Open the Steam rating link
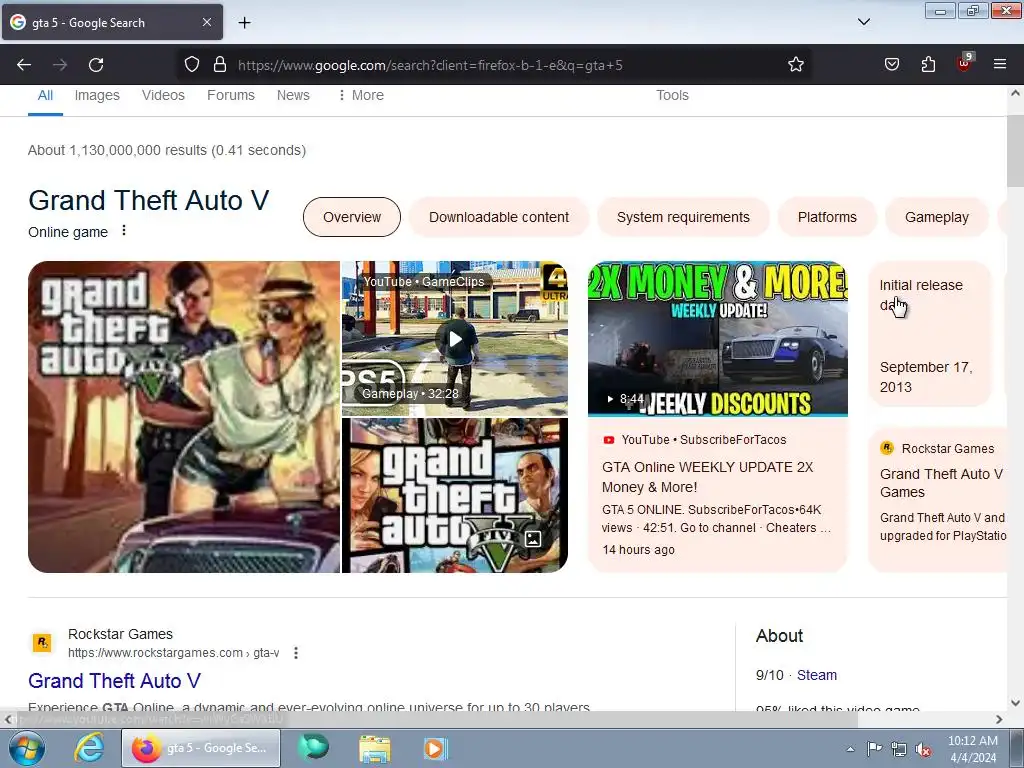 click(816, 675)
